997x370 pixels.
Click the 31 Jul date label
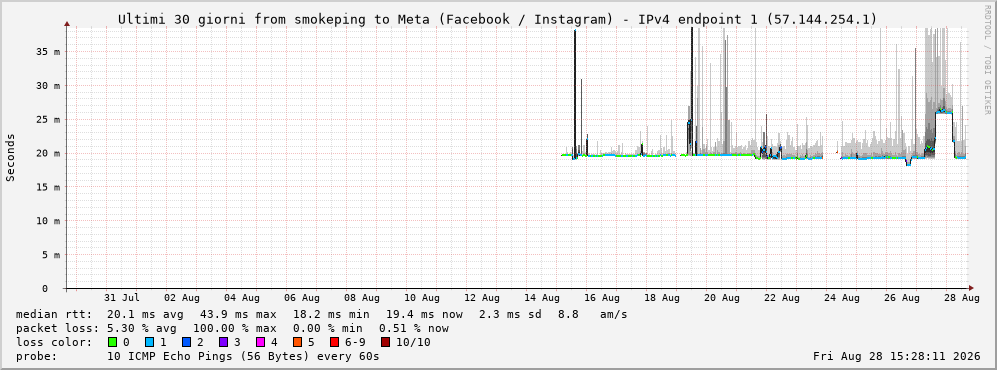pyautogui.click(x=121, y=298)
